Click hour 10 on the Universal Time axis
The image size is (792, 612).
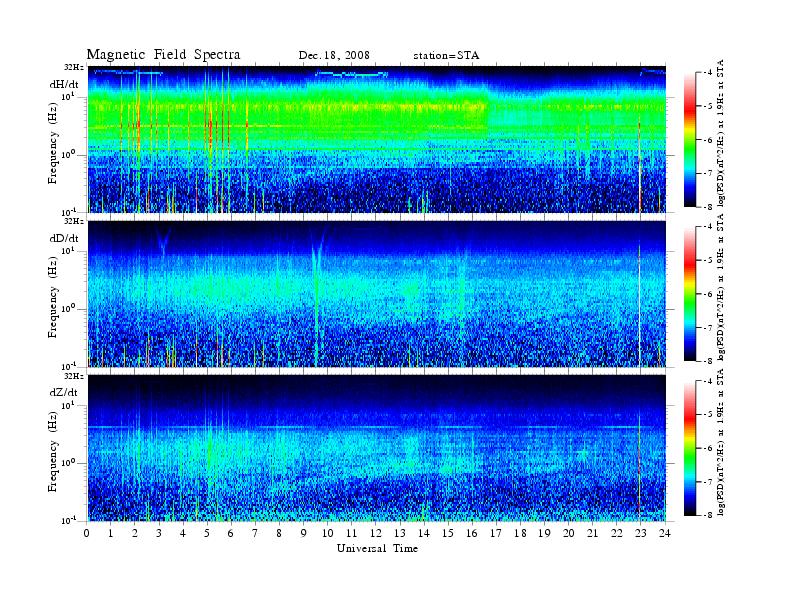(327, 533)
